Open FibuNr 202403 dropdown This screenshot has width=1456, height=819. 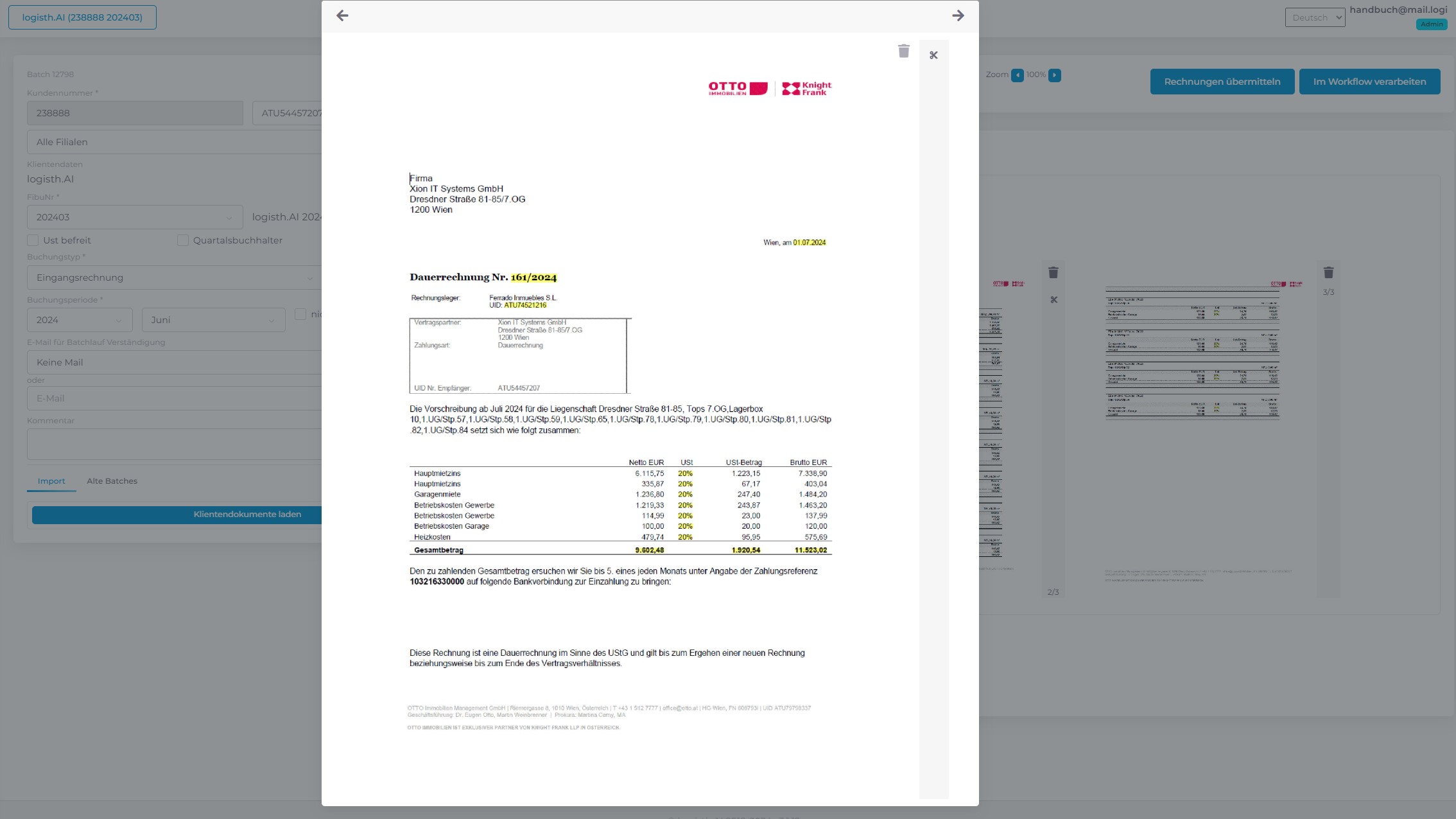pyautogui.click(x=135, y=217)
